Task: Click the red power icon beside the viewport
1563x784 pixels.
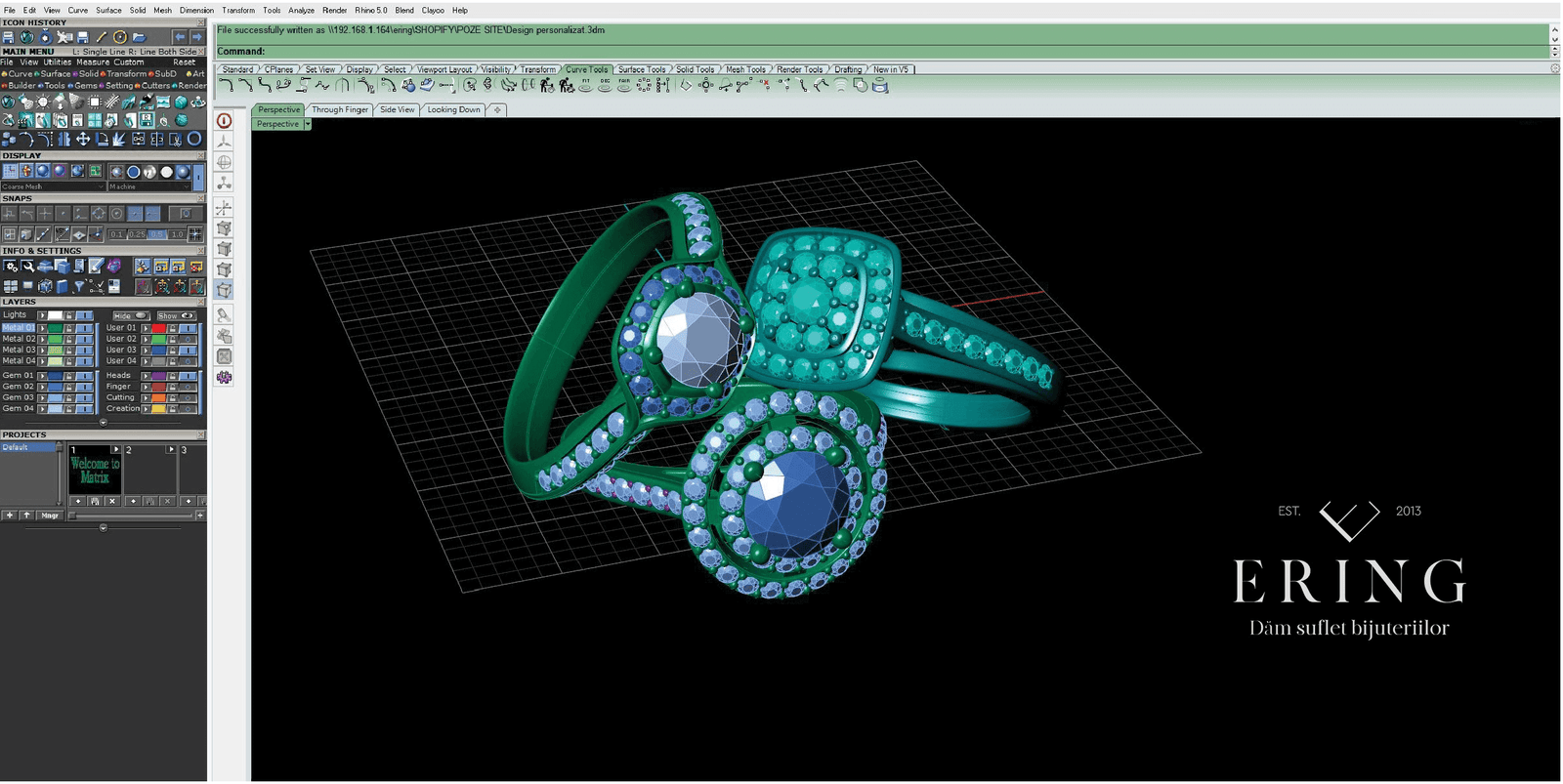Action: point(224,121)
